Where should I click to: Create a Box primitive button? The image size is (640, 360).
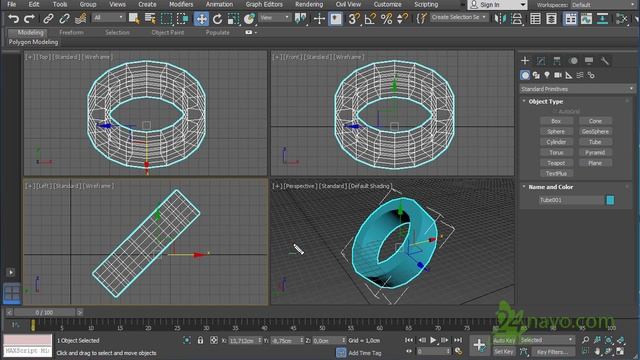pyautogui.click(x=556, y=121)
